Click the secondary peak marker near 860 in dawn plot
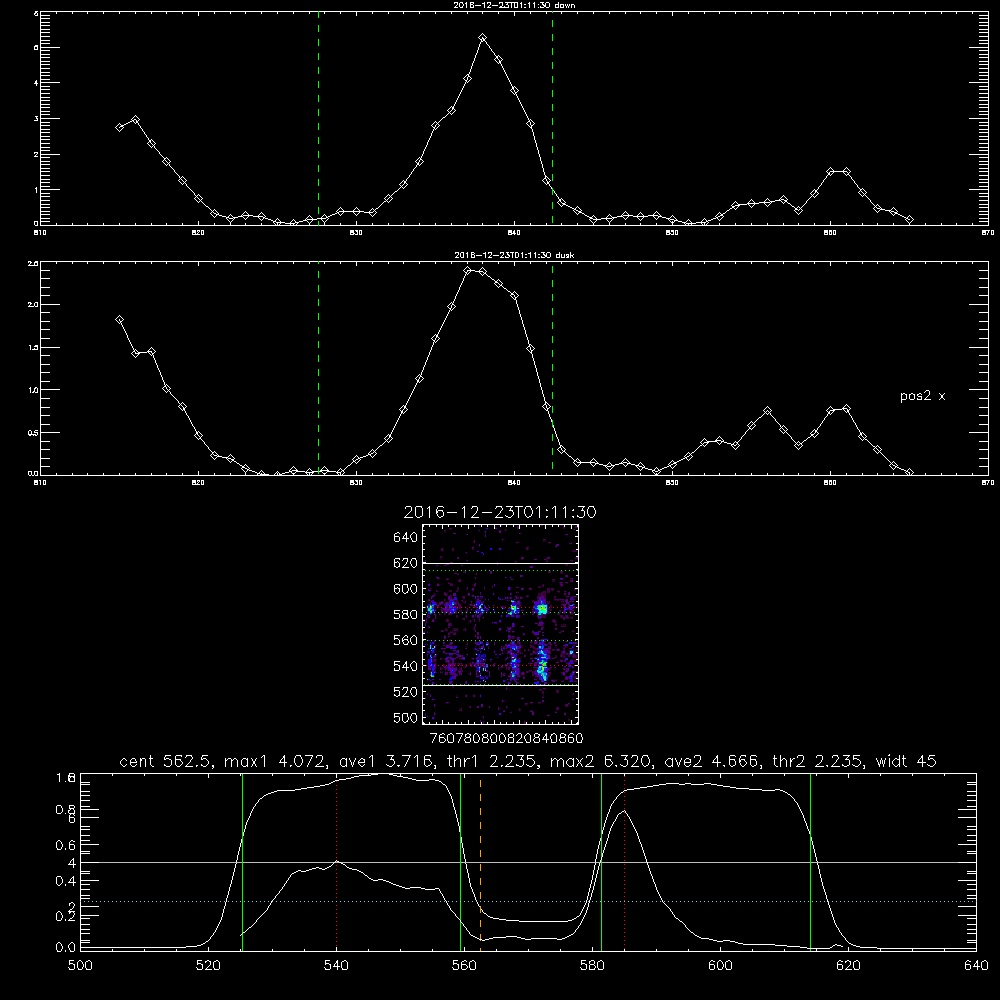The width and height of the screenshot is (1000, 1000). coord(830,172)
